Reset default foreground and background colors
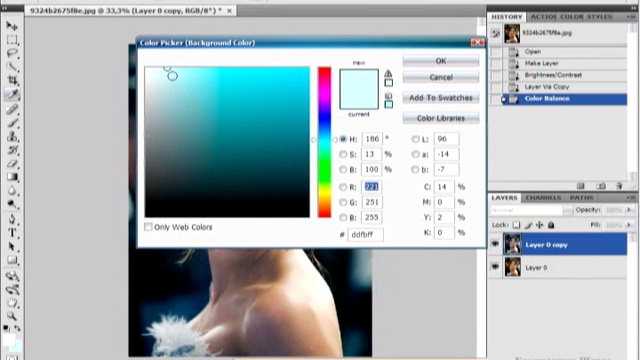 click(x=6, y=328)
